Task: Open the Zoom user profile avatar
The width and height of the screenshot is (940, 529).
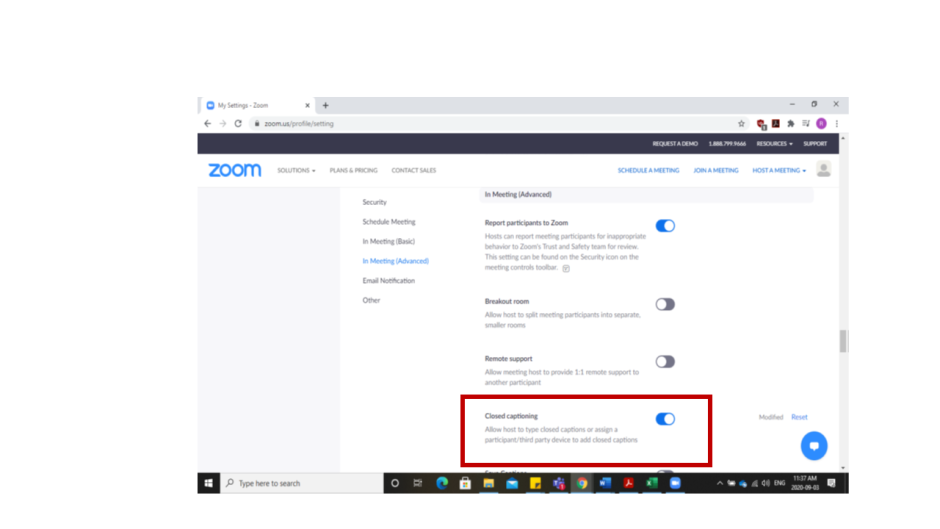Action: (x=824, y=170)
